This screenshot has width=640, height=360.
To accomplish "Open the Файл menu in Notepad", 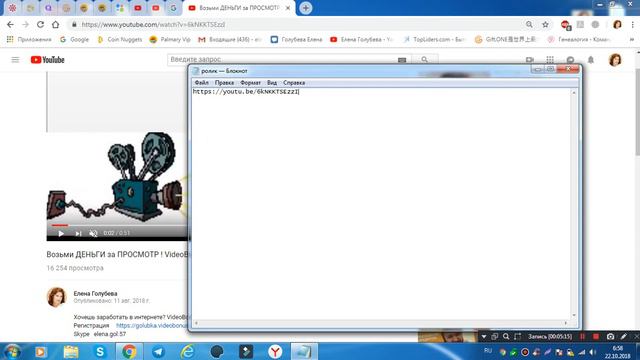I will click(202, 82).
